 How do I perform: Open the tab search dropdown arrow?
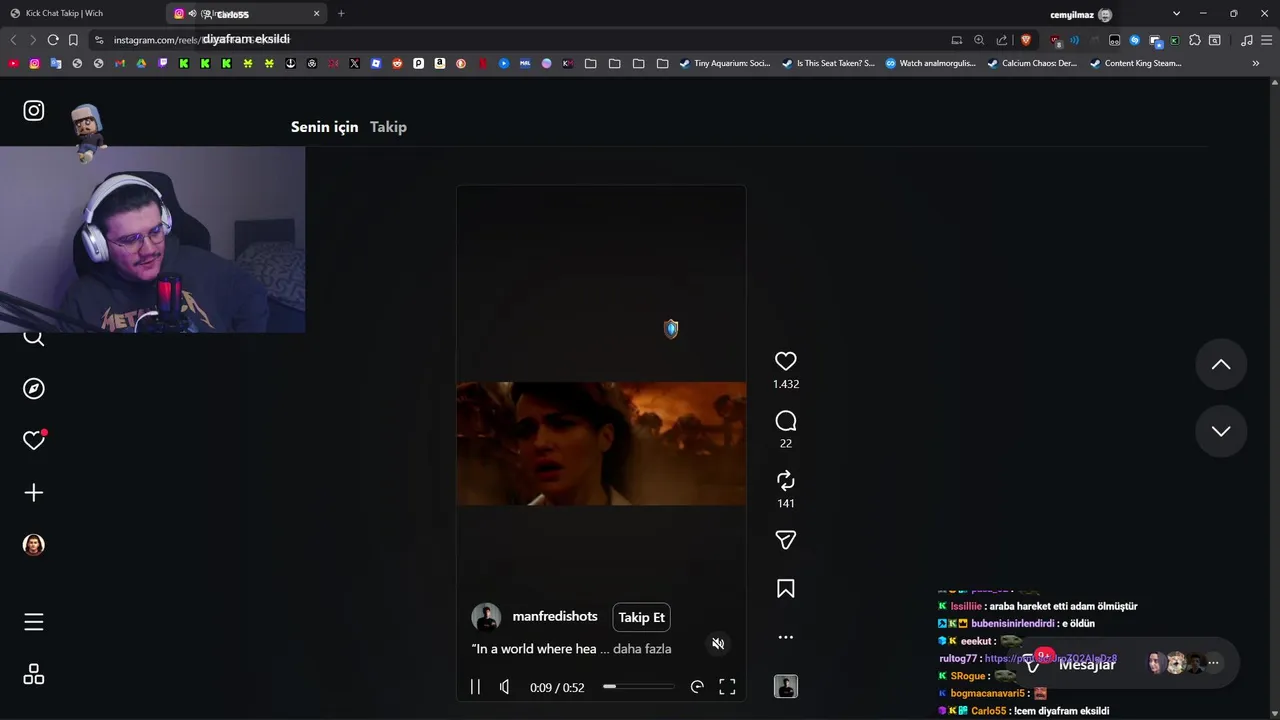[1176, 14]
